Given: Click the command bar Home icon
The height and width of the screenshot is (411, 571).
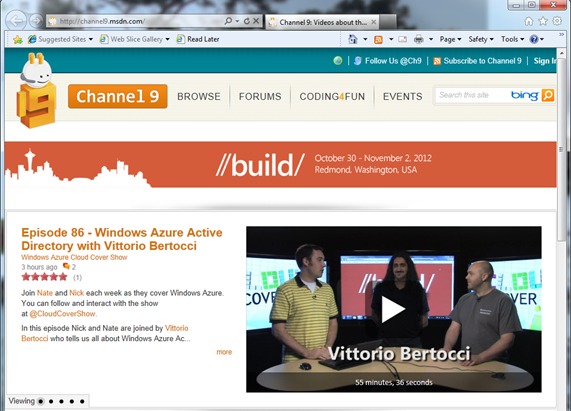Looking at the screenshot, I should (x=353, y=39).
